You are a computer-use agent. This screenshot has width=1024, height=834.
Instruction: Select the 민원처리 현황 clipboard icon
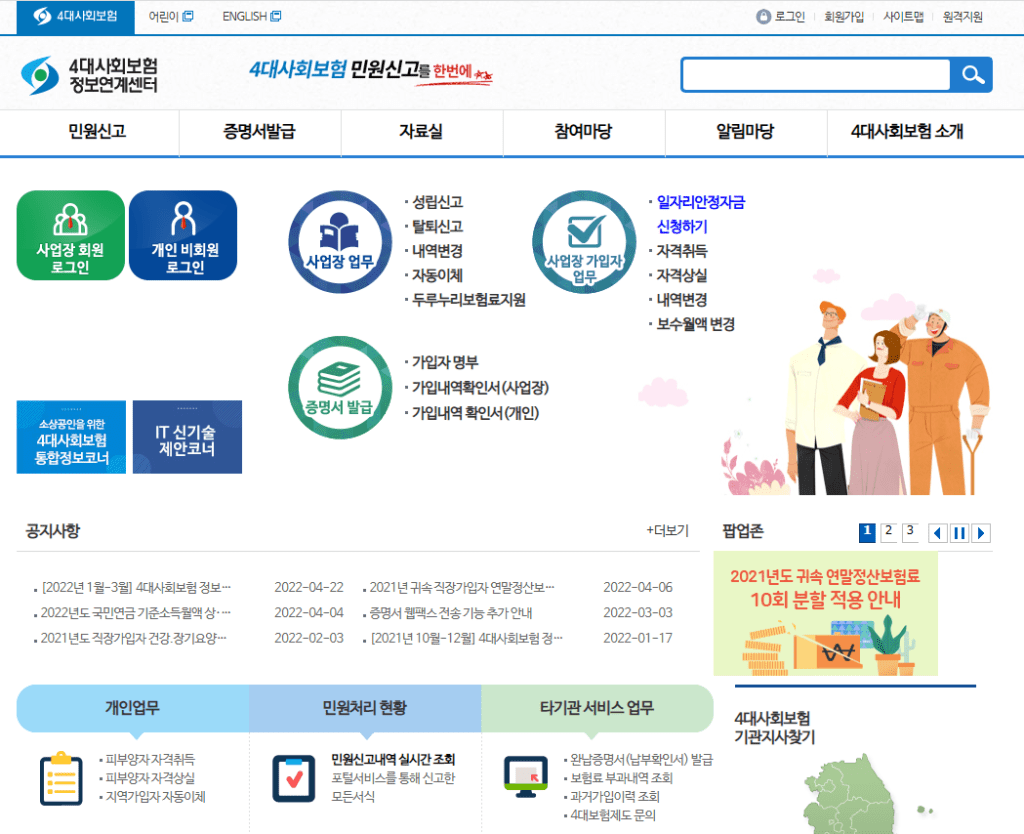click(293, 778)
